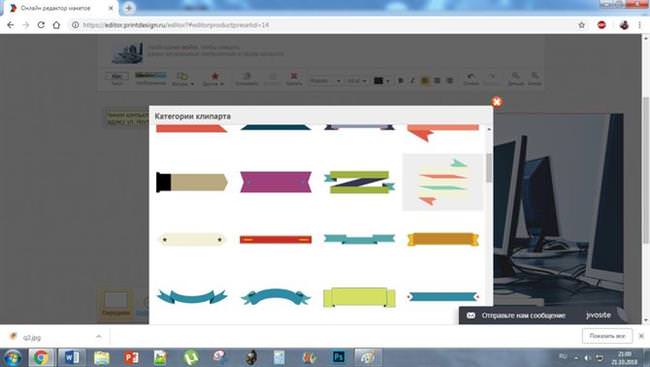Bookmark this page with the star icon
The image size is (650, 367).
click(x=582, y=25)
